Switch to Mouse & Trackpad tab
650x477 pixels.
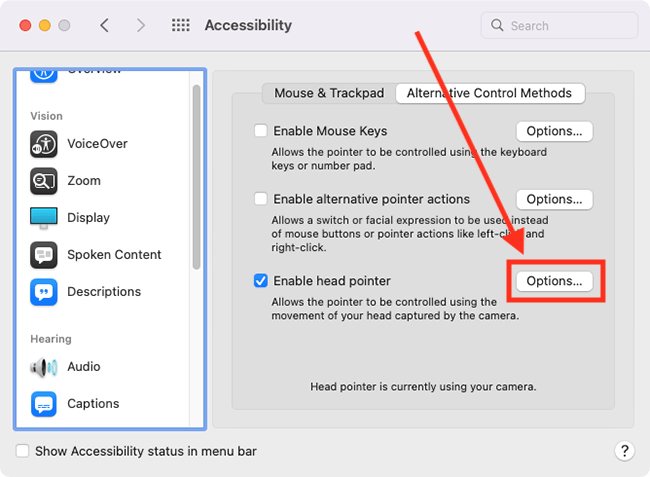(x=329, y=93)
